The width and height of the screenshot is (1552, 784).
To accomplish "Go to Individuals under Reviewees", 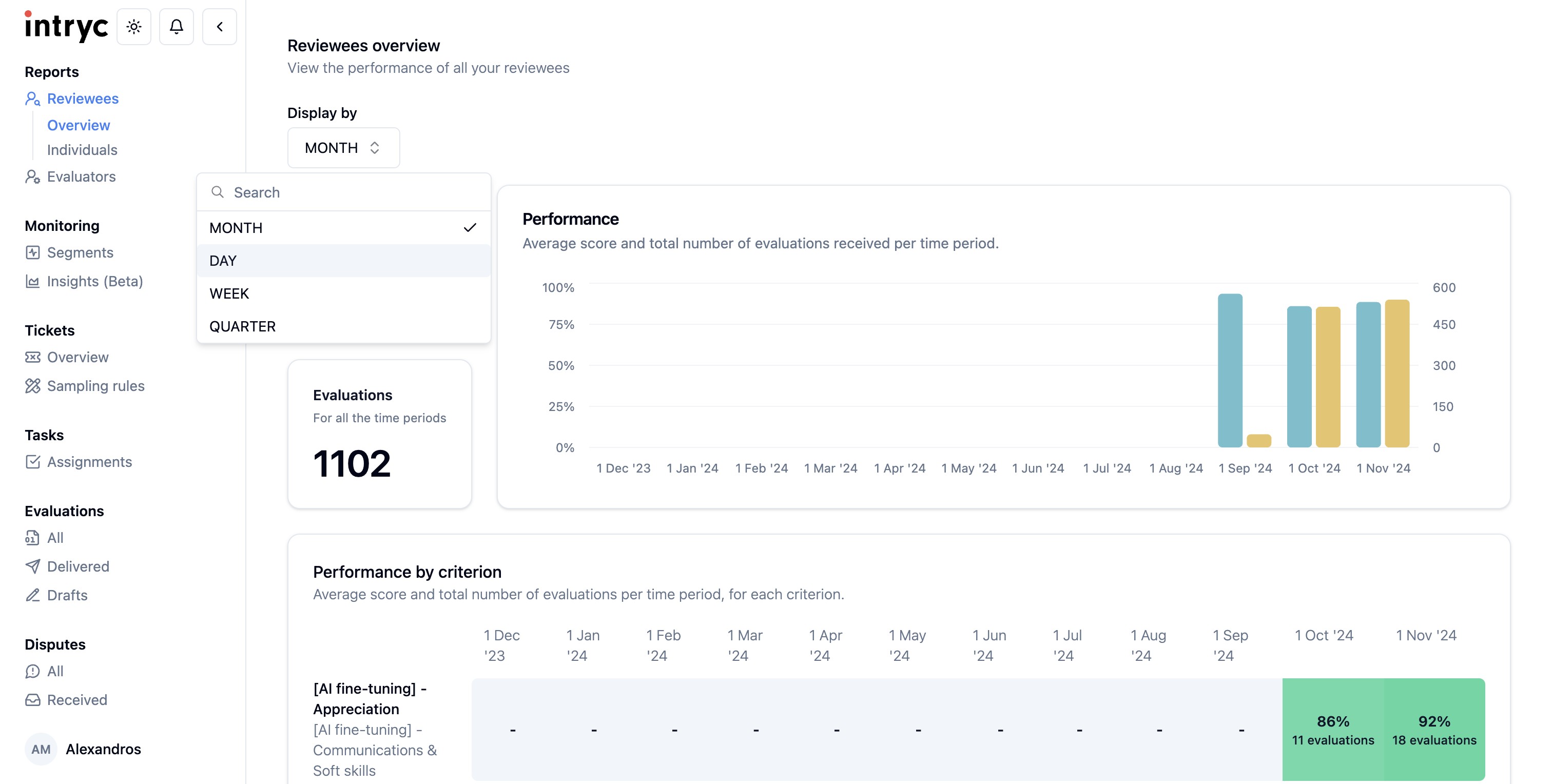I will click(x=82, y=150).
